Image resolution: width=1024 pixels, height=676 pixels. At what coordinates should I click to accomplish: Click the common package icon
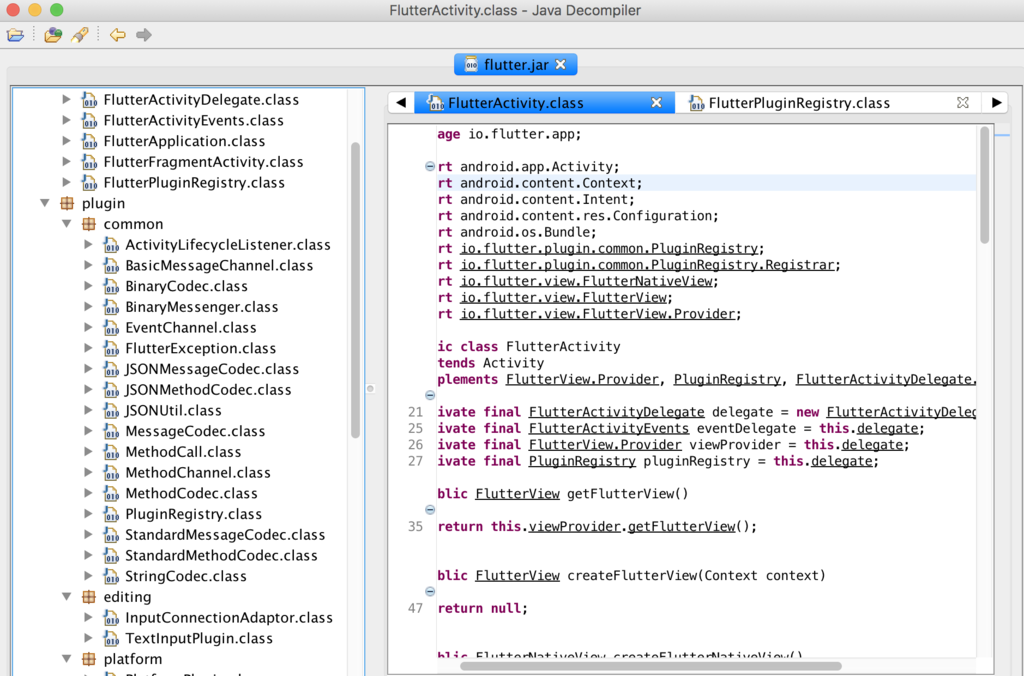tap(89, 224)
